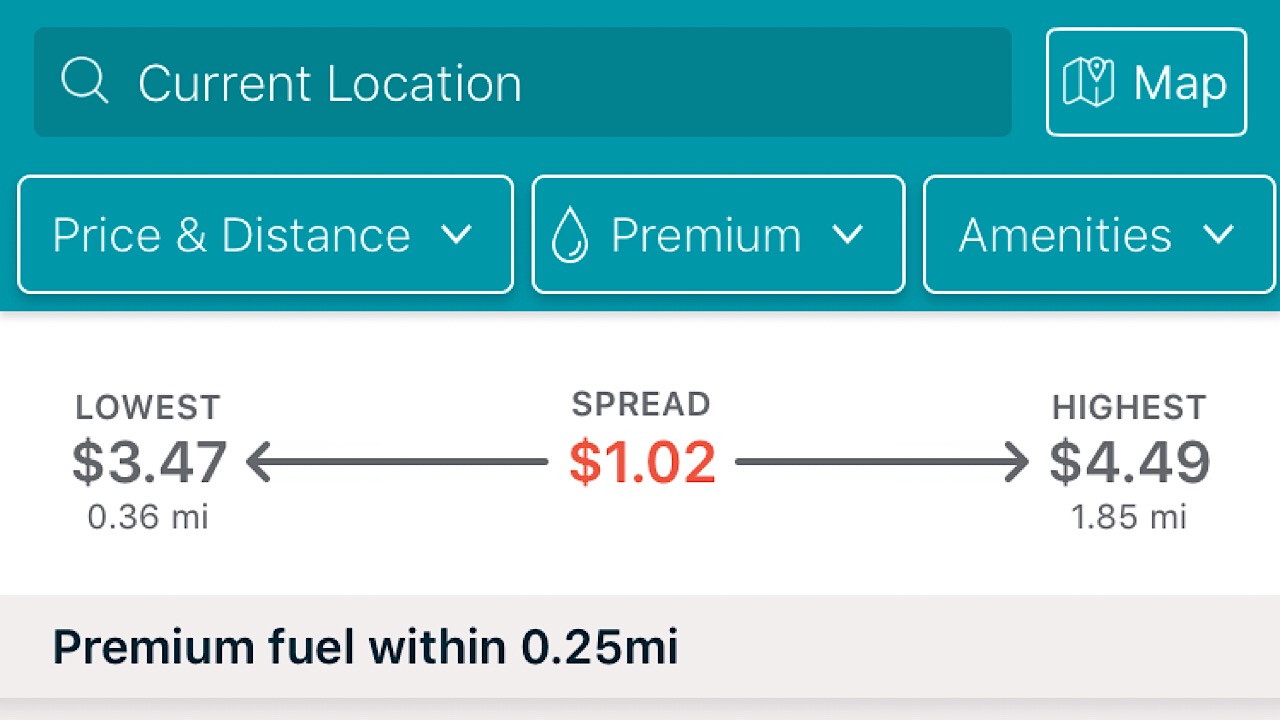Click the chevron on Price & Distance
This screenshot has width=1280, height=720.
click(459, 236)
